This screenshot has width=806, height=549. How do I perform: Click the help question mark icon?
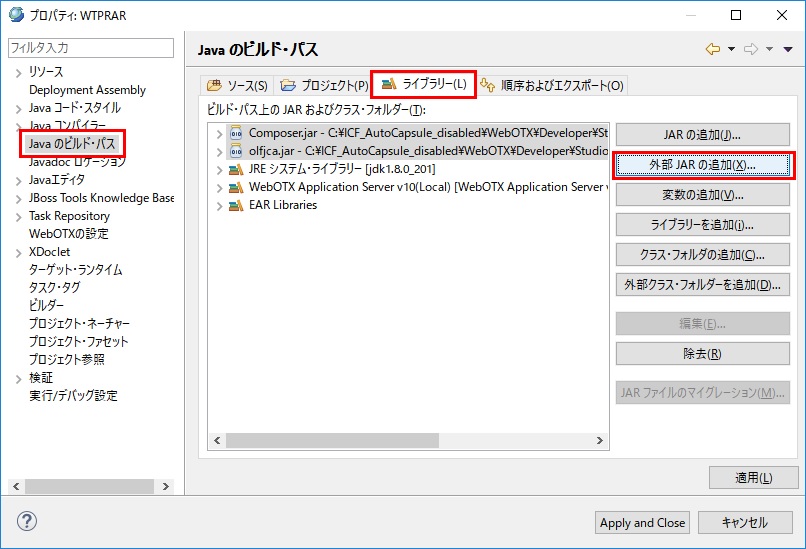click(28, 521)
